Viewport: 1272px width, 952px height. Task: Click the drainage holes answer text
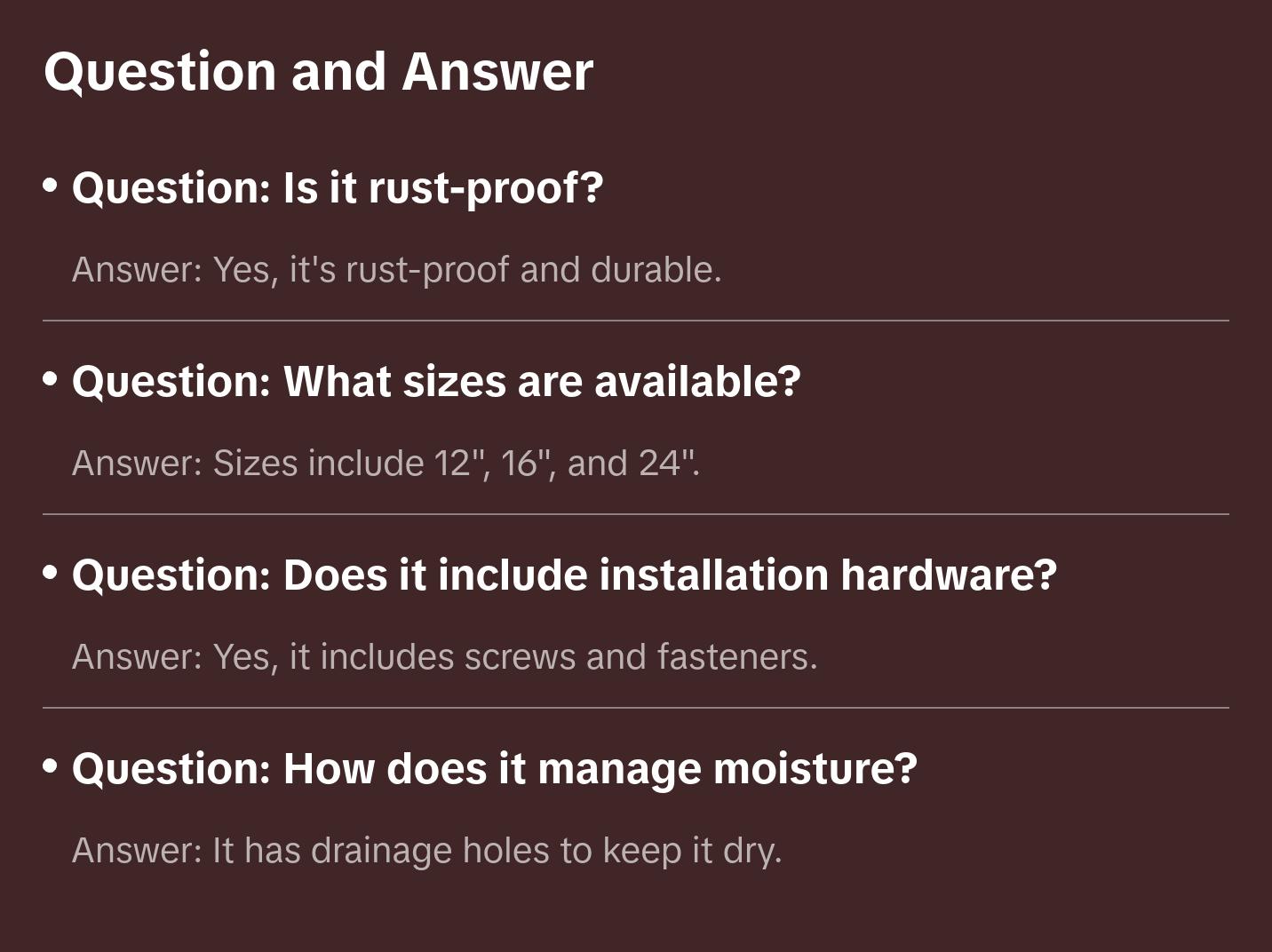pyautogui.click(x=426, y=851)
